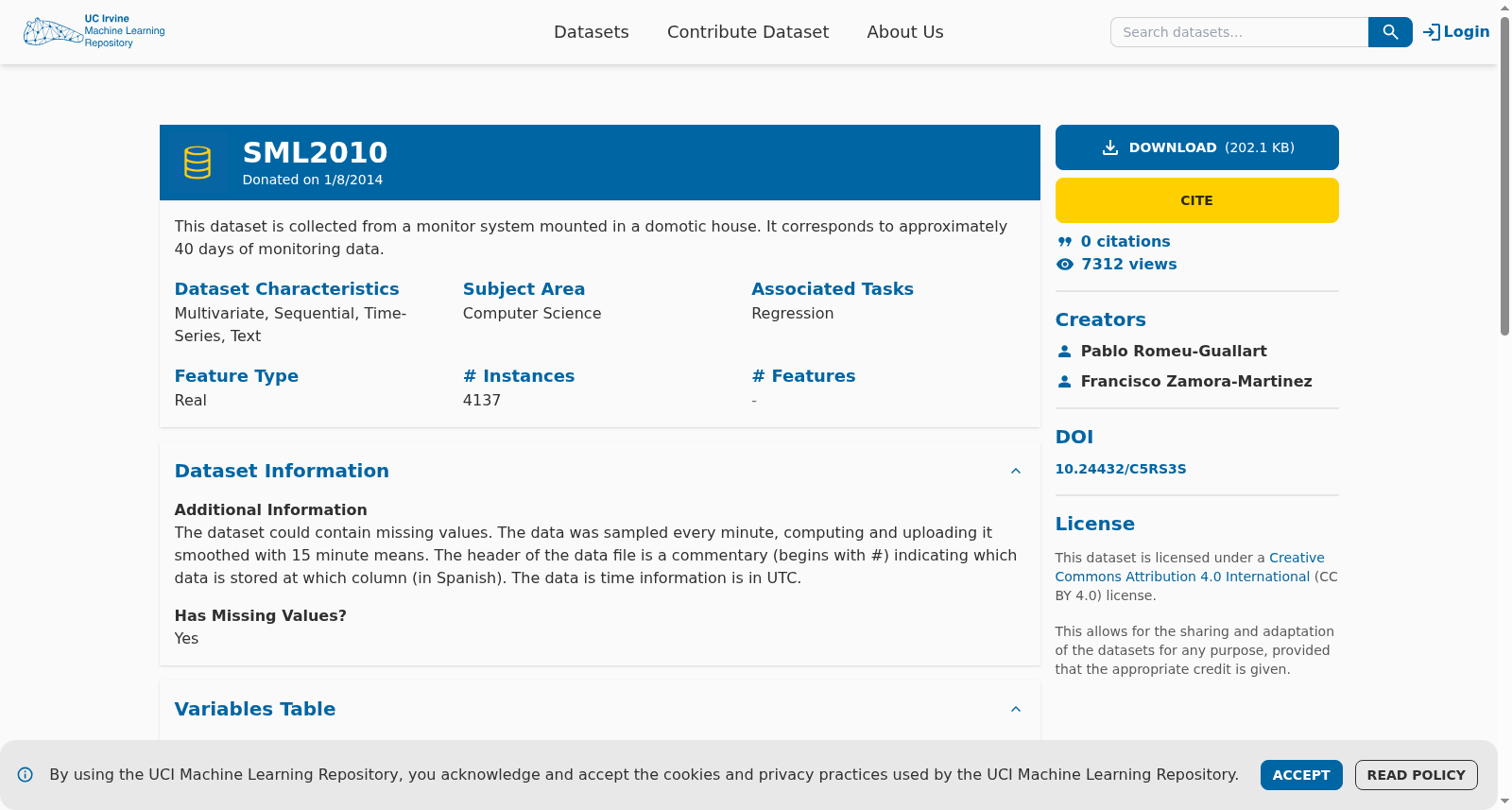Click the 7312 views text
Image resolution: width=1512 pixels, height=810 pixels.
(x=1129, y=265)
